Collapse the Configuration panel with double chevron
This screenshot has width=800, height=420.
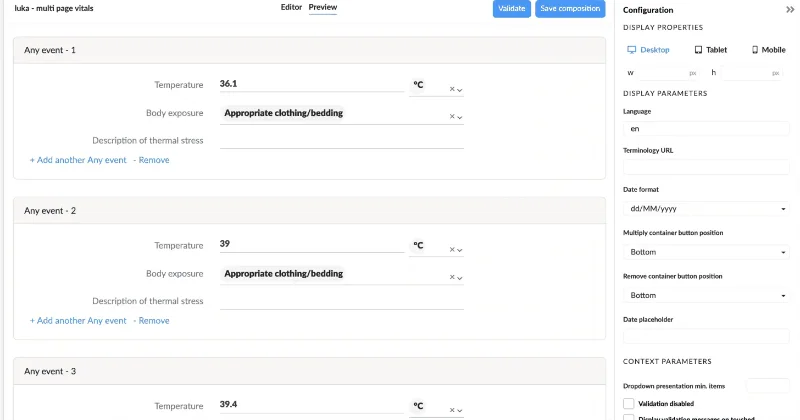(790, 10)
